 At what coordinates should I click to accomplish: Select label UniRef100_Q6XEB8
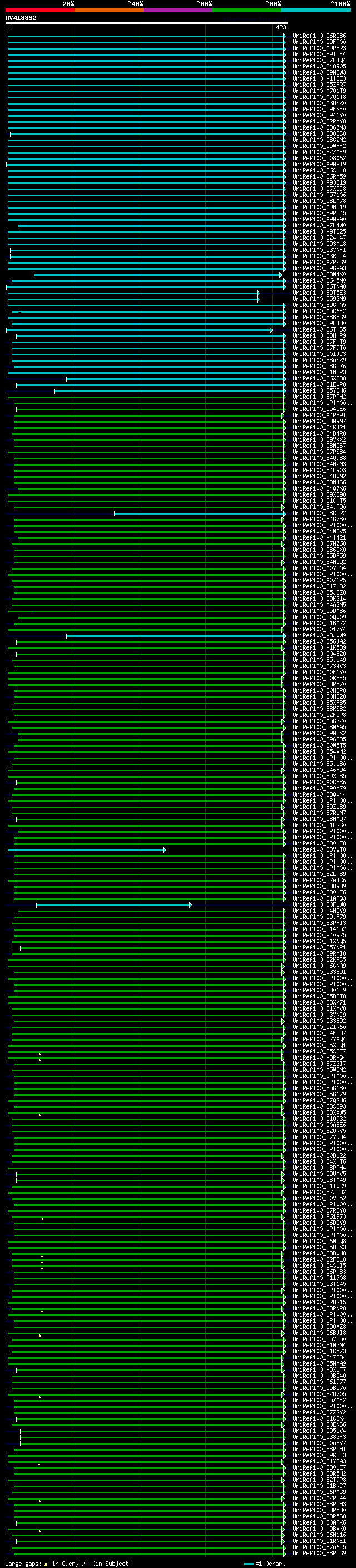(x=319, y=379)
